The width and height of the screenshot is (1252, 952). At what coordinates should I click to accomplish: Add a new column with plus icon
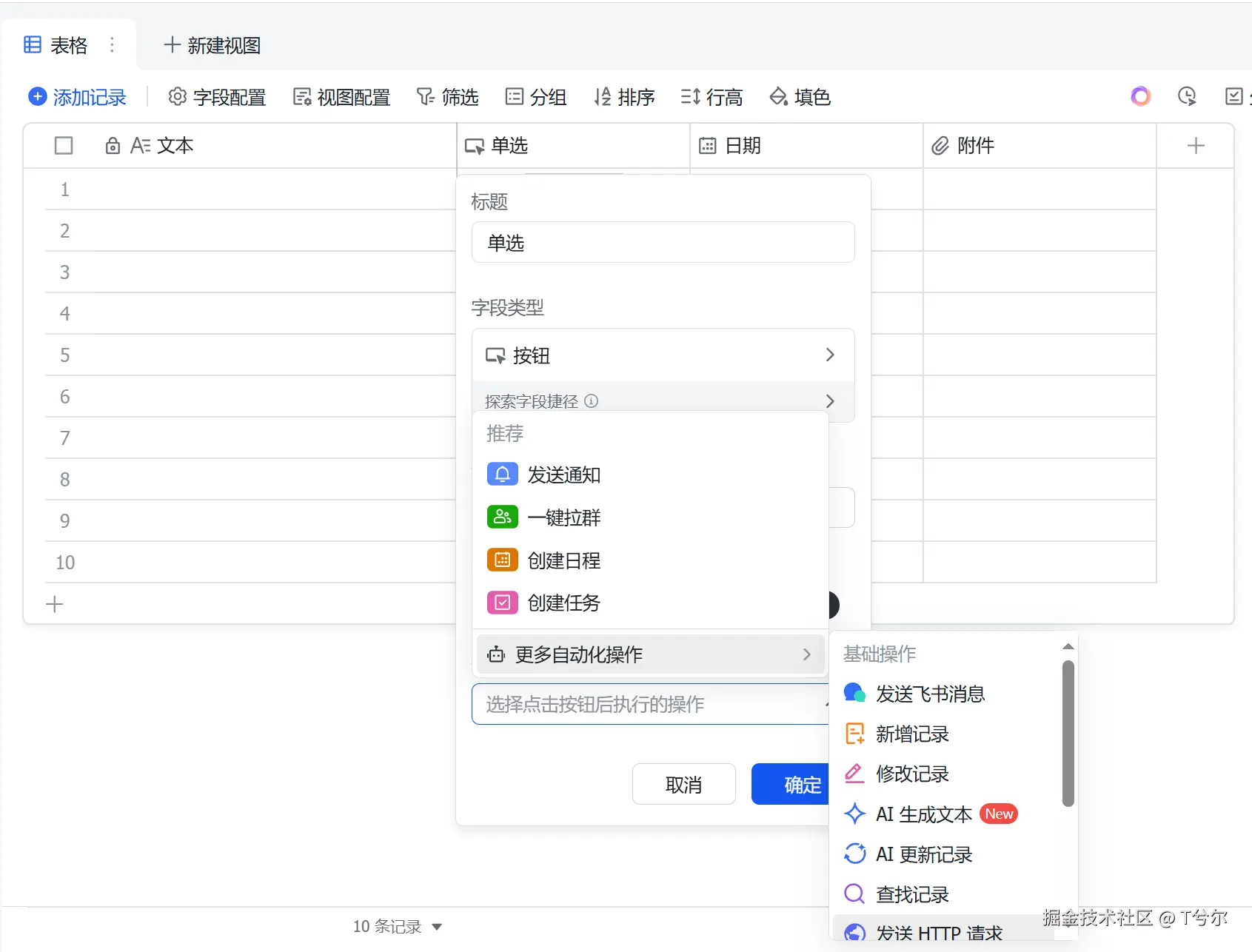[x=1196, y=146]
